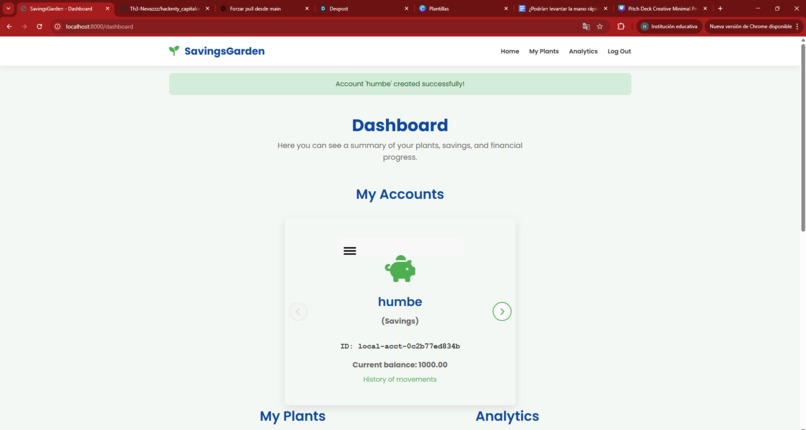Log Out from the navigation bar
Screen dimensions: 806x430
coord(619,51)
